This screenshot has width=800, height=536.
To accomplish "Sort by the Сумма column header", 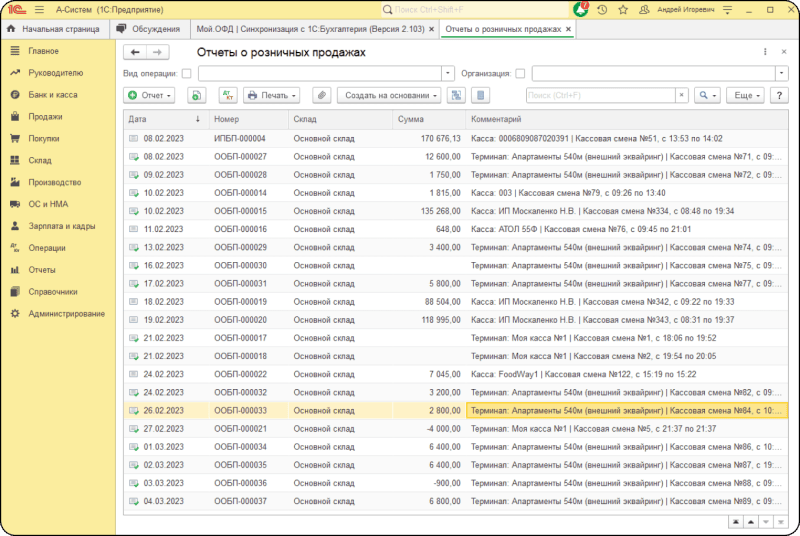I will [410, 119].
